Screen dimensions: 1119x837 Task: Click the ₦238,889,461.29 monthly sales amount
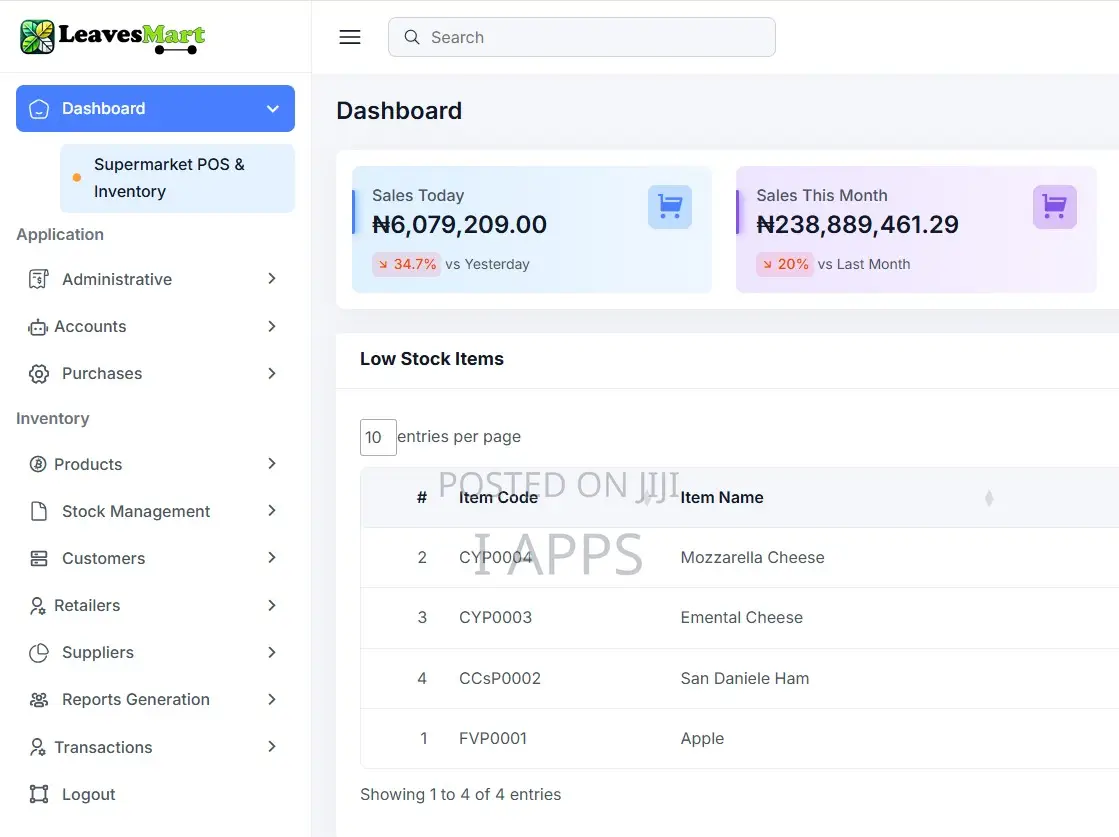coord(857,225)
